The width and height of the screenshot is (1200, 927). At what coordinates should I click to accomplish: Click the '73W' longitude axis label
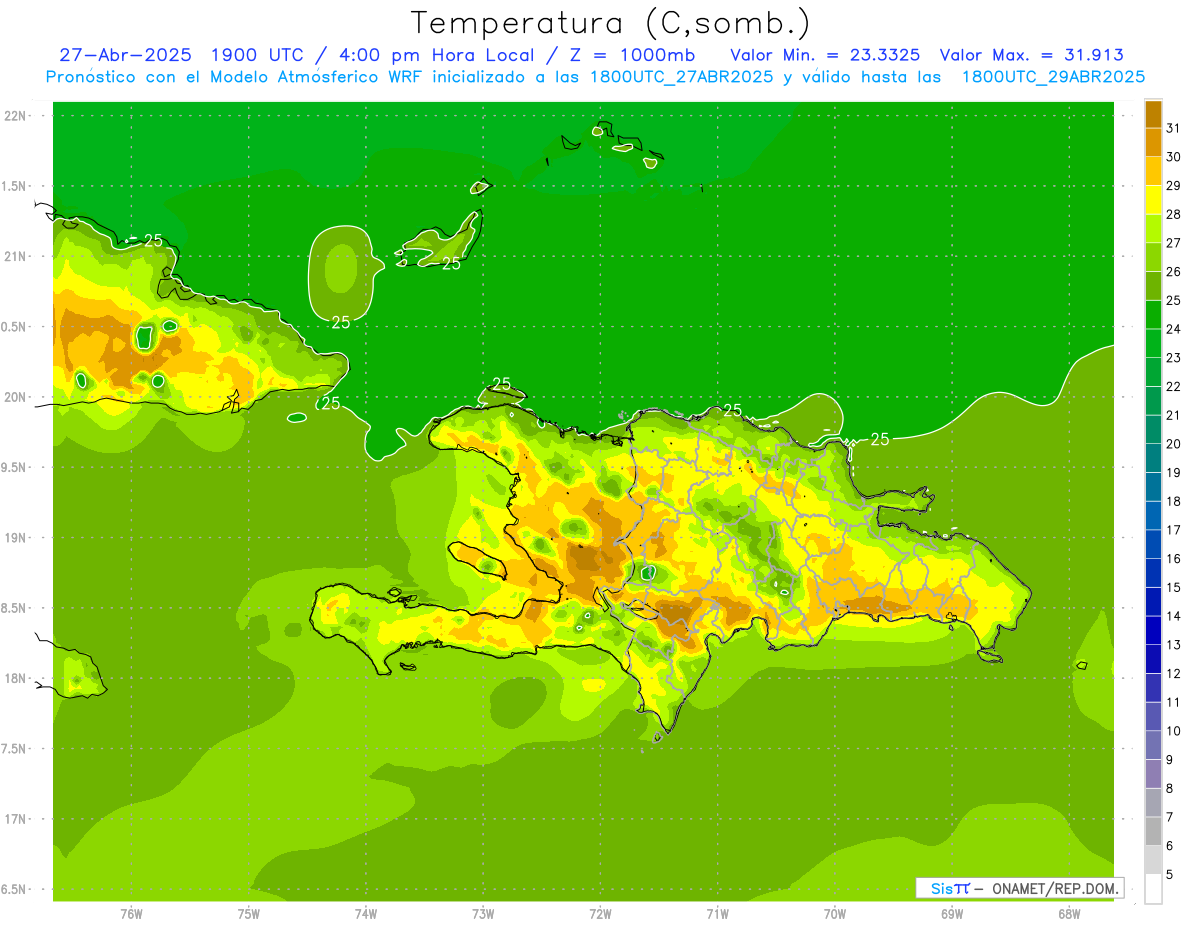[x=483, y=913]
